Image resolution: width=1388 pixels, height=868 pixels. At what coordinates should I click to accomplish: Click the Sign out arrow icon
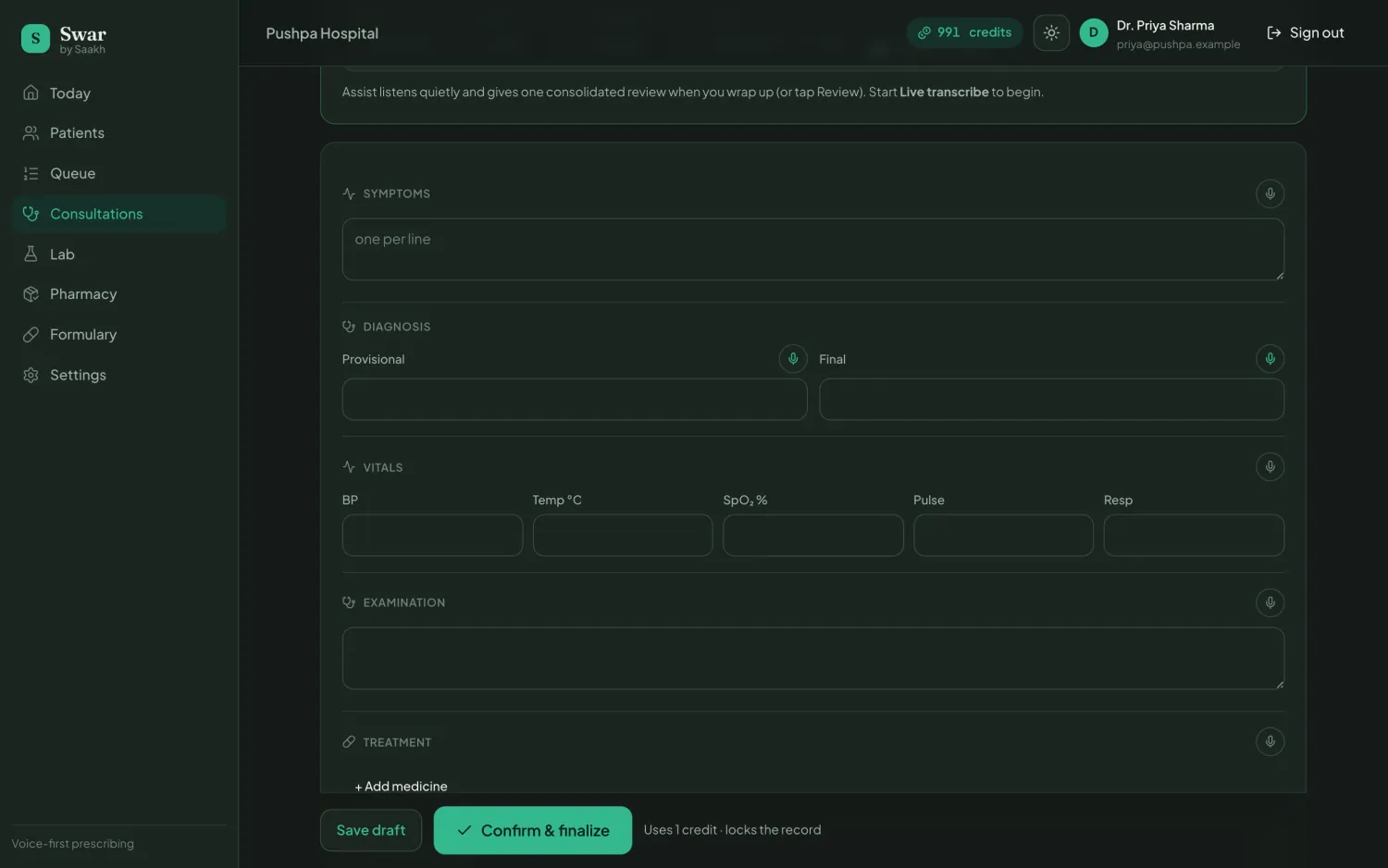click(x=1274, y=32)
